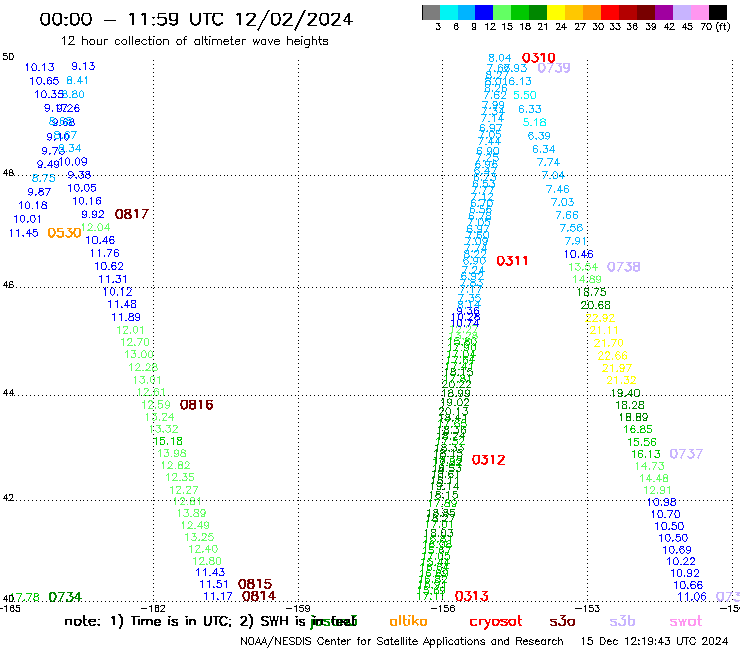Select the wave height value 11.17
Image resolution: width=740 pixels, height=650 pixels.
pyautogui.click(x=218, y=597)
